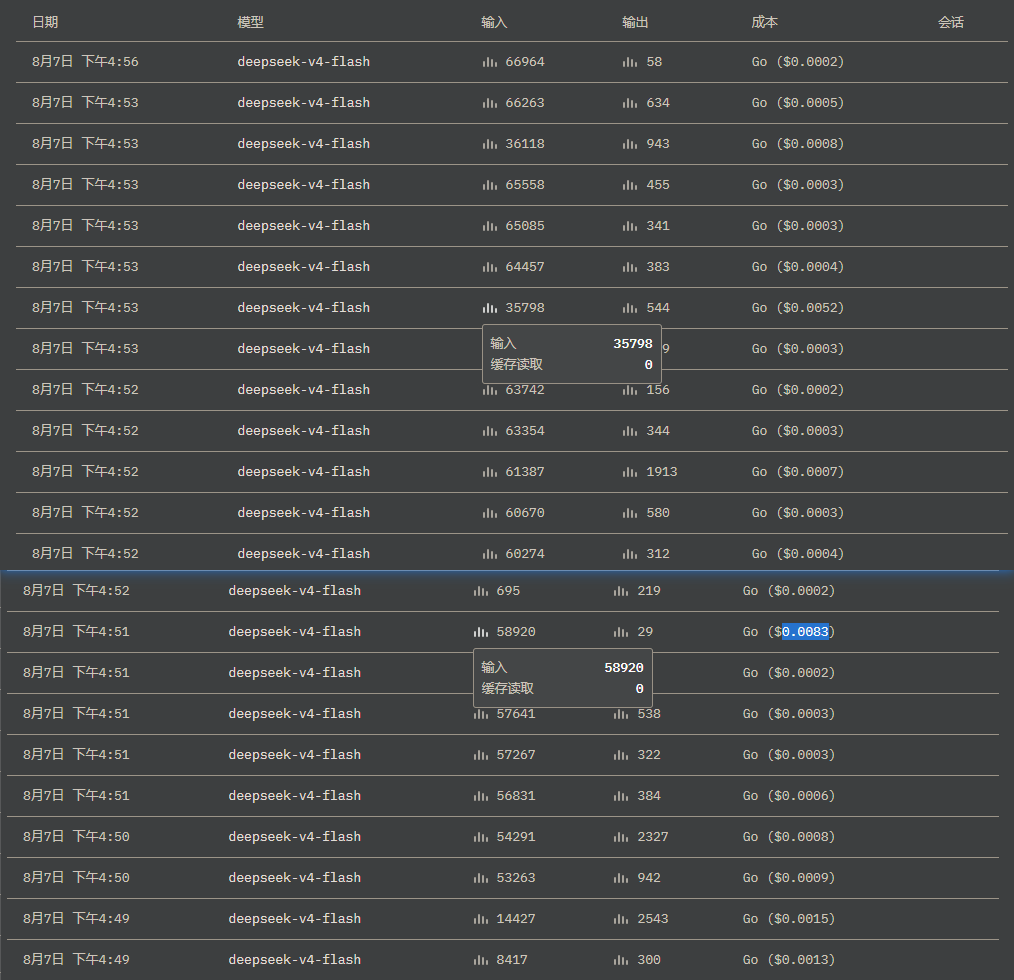The width and height of the screenshot is (1014, 980).
Task: Click the cost cell Go ($0.0013)
Action: (x=789, y=960)
